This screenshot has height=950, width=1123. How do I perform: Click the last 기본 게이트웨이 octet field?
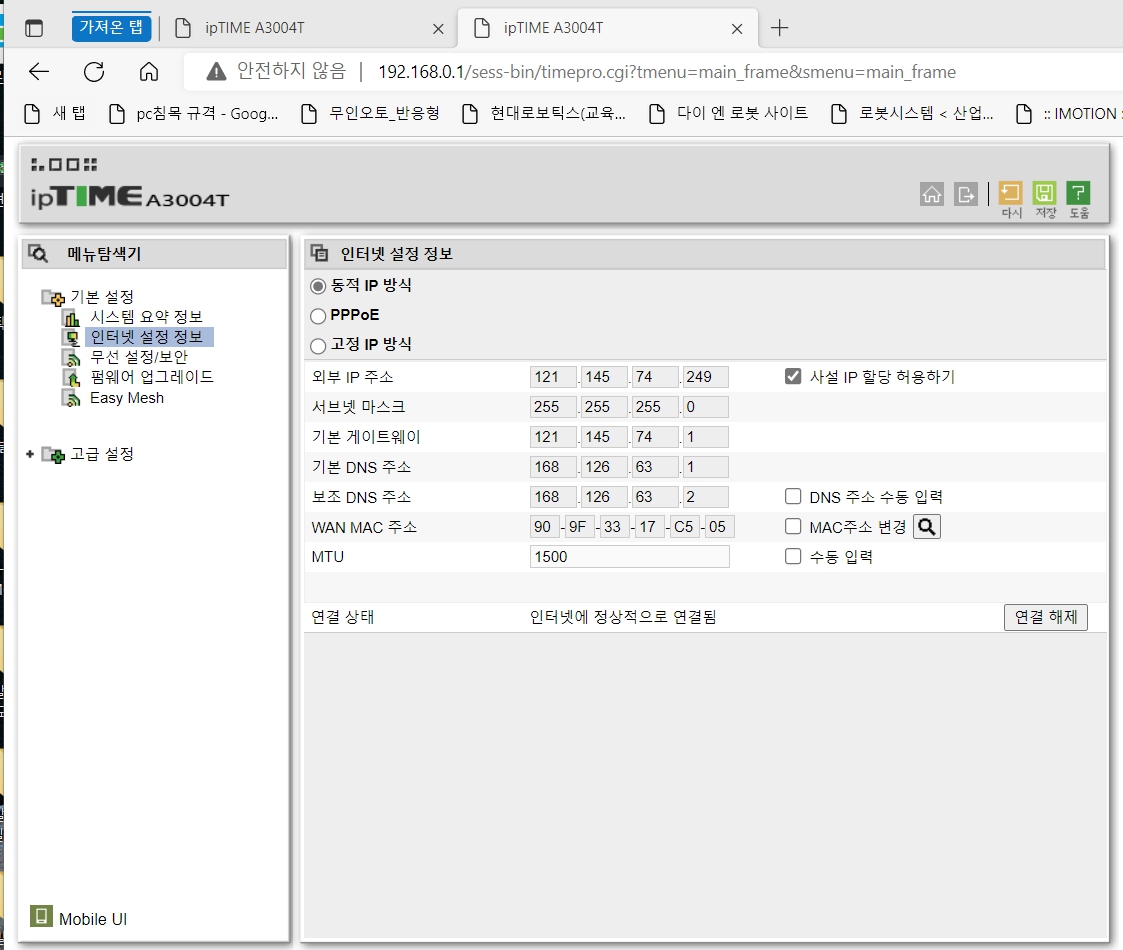point(705,436)
